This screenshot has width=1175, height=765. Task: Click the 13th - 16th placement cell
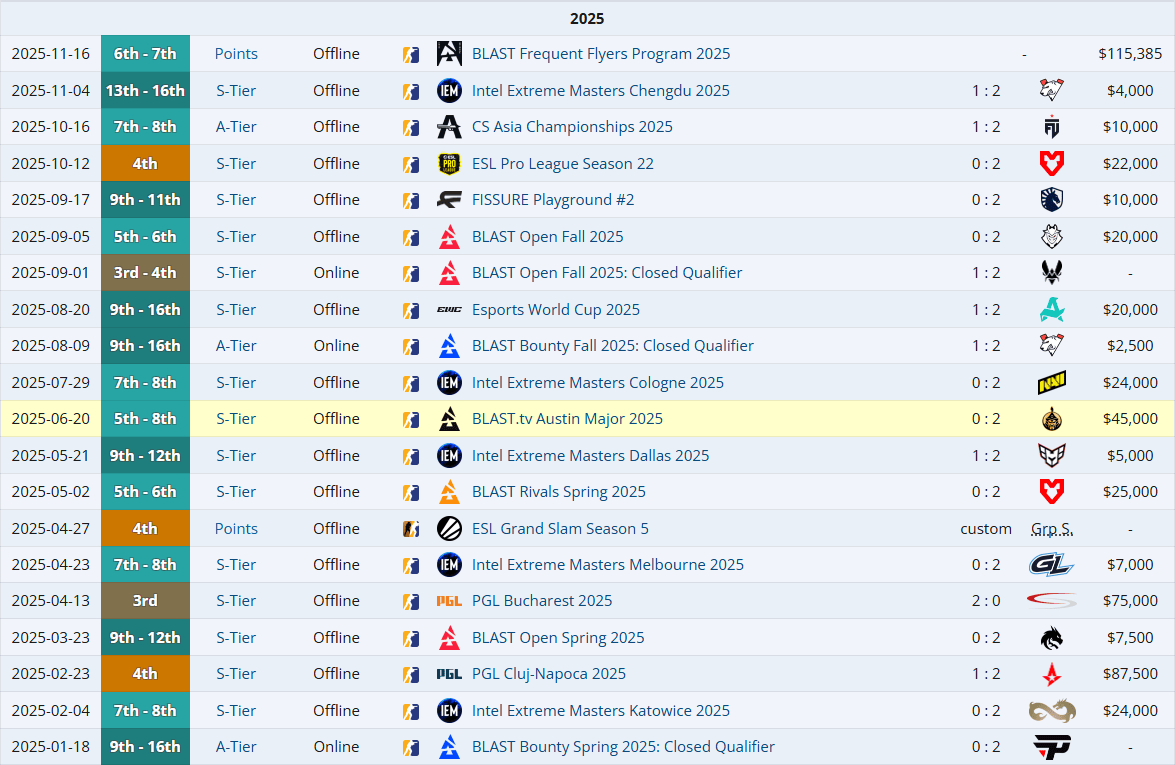click(145, 91)
